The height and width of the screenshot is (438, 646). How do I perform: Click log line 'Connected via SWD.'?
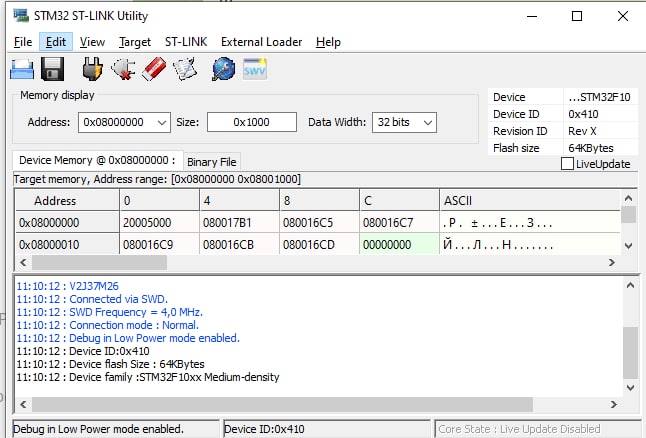pyautogui.click(x=92, y=299)
